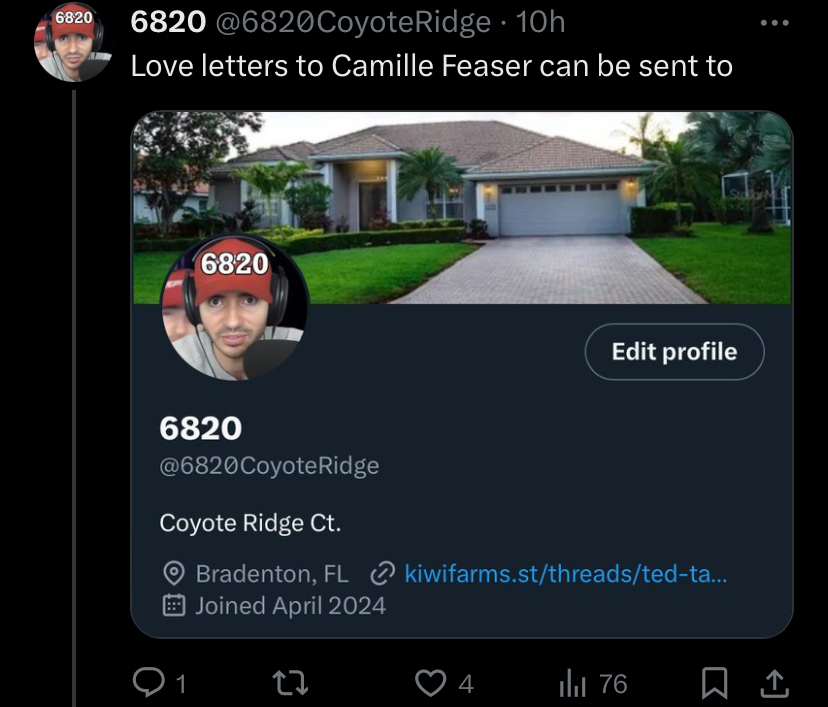The height and width of the screenshot is (707, 828).
Task: Click the location pin icon in profile card
Action: coord(174,574)
